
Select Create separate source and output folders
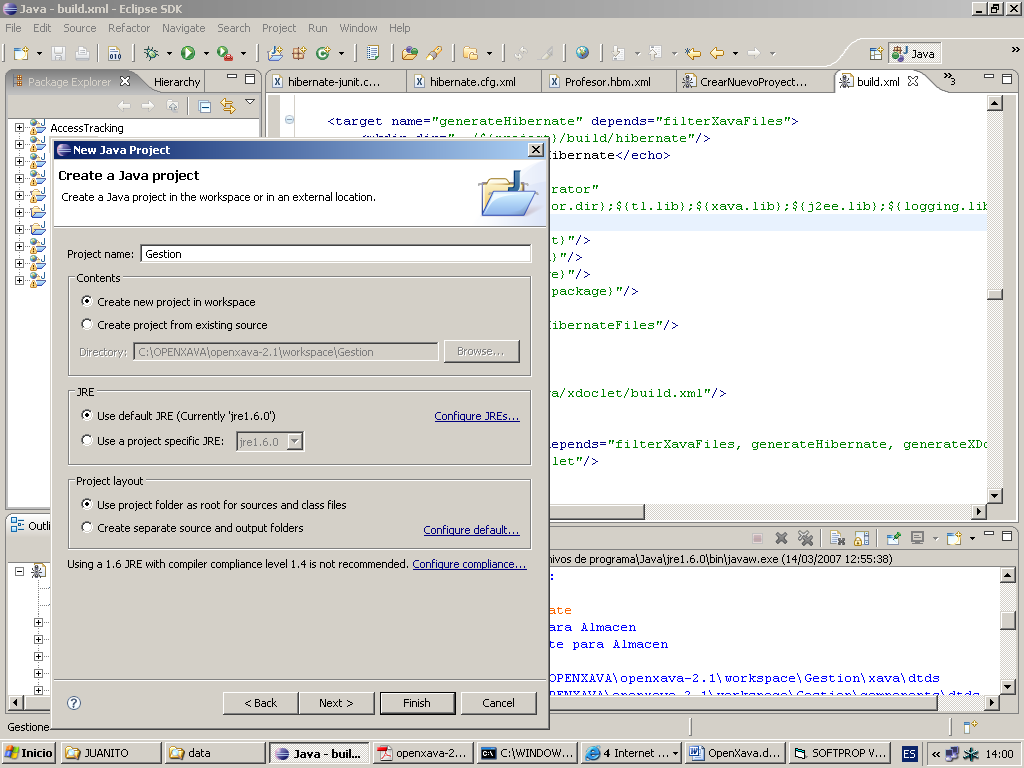click(x=87, y=528)
